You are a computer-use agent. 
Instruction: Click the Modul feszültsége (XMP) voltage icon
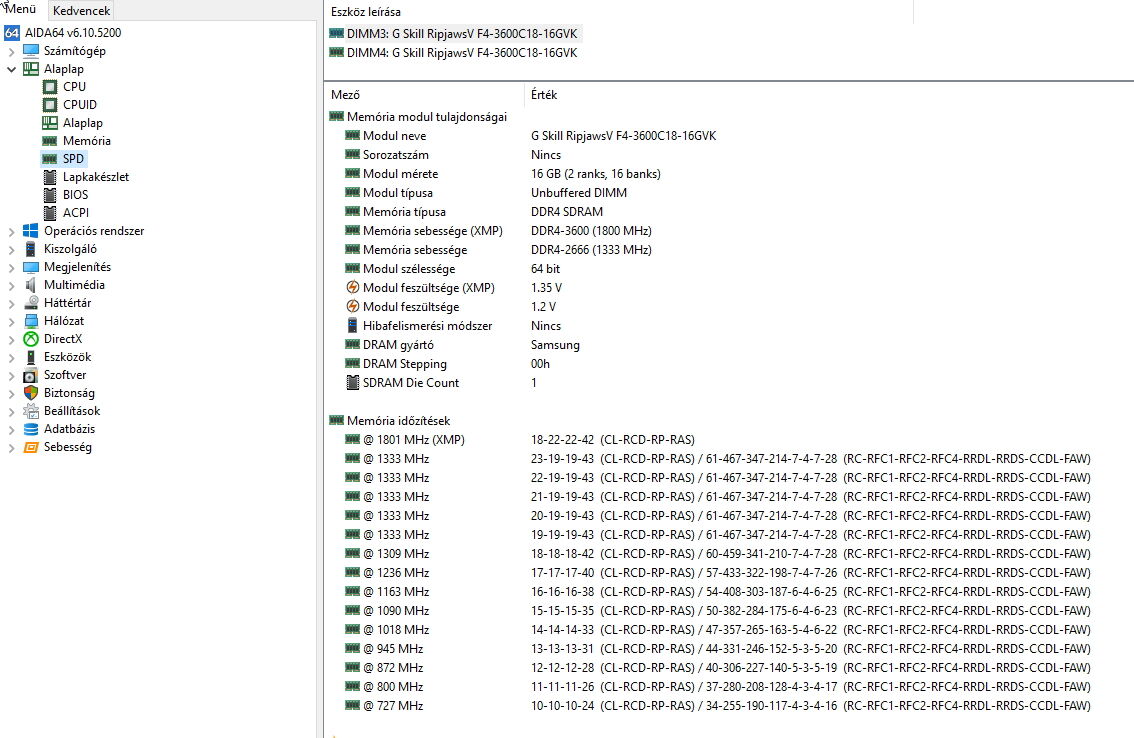(352, 287)
